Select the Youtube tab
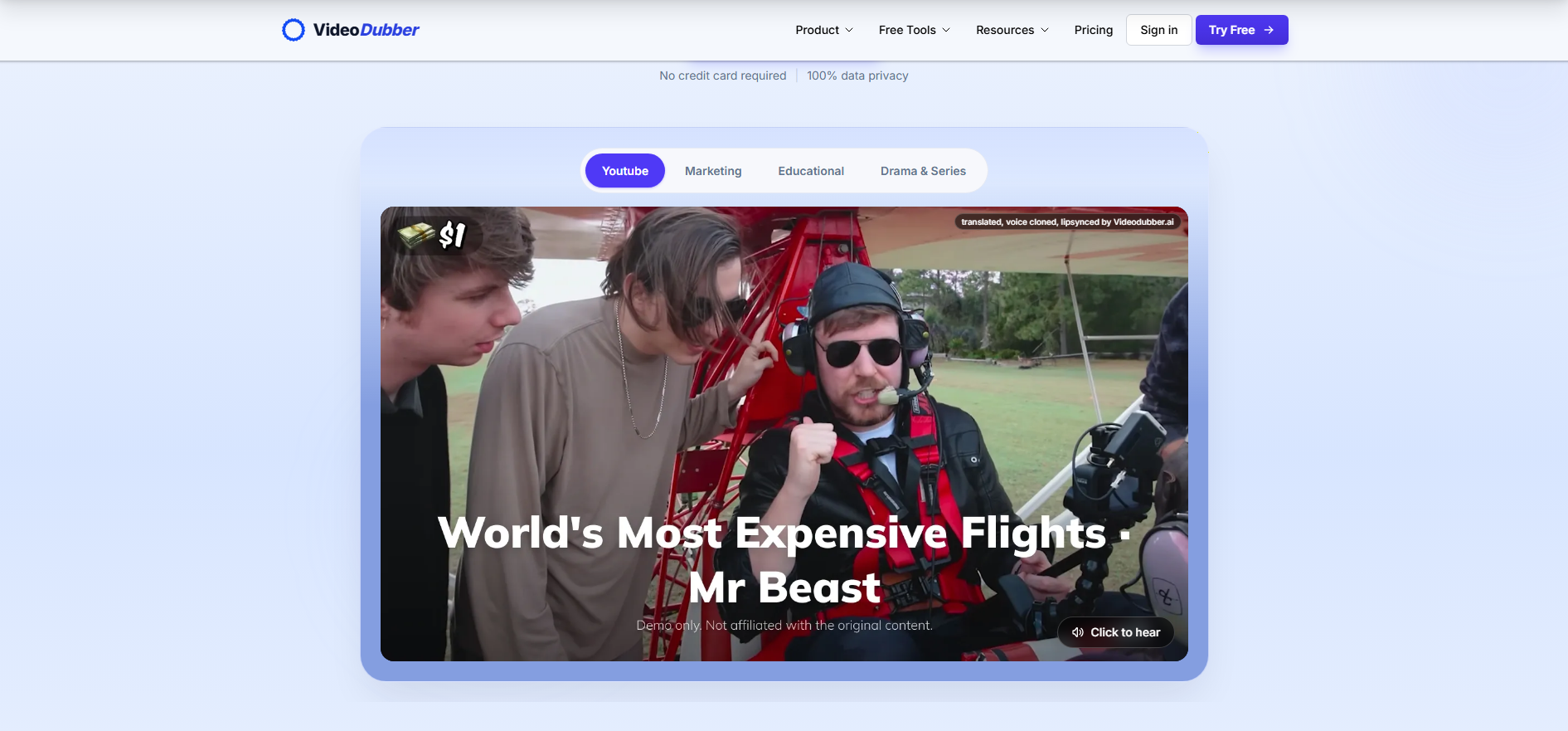Screen dimensions: 1568x731 coord(625,171)
